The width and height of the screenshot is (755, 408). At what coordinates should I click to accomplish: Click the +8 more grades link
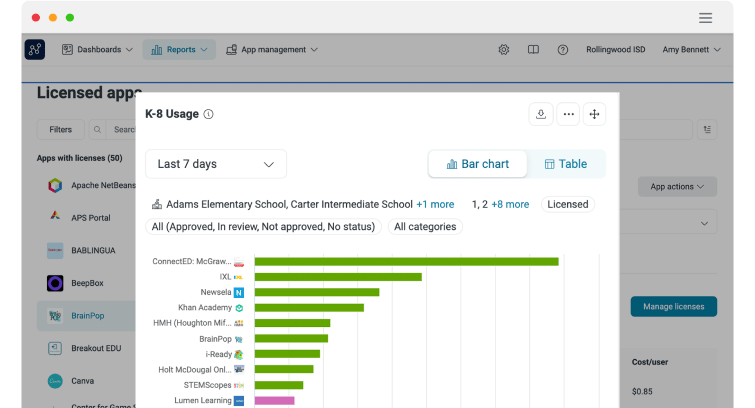(x=510, y=204)
